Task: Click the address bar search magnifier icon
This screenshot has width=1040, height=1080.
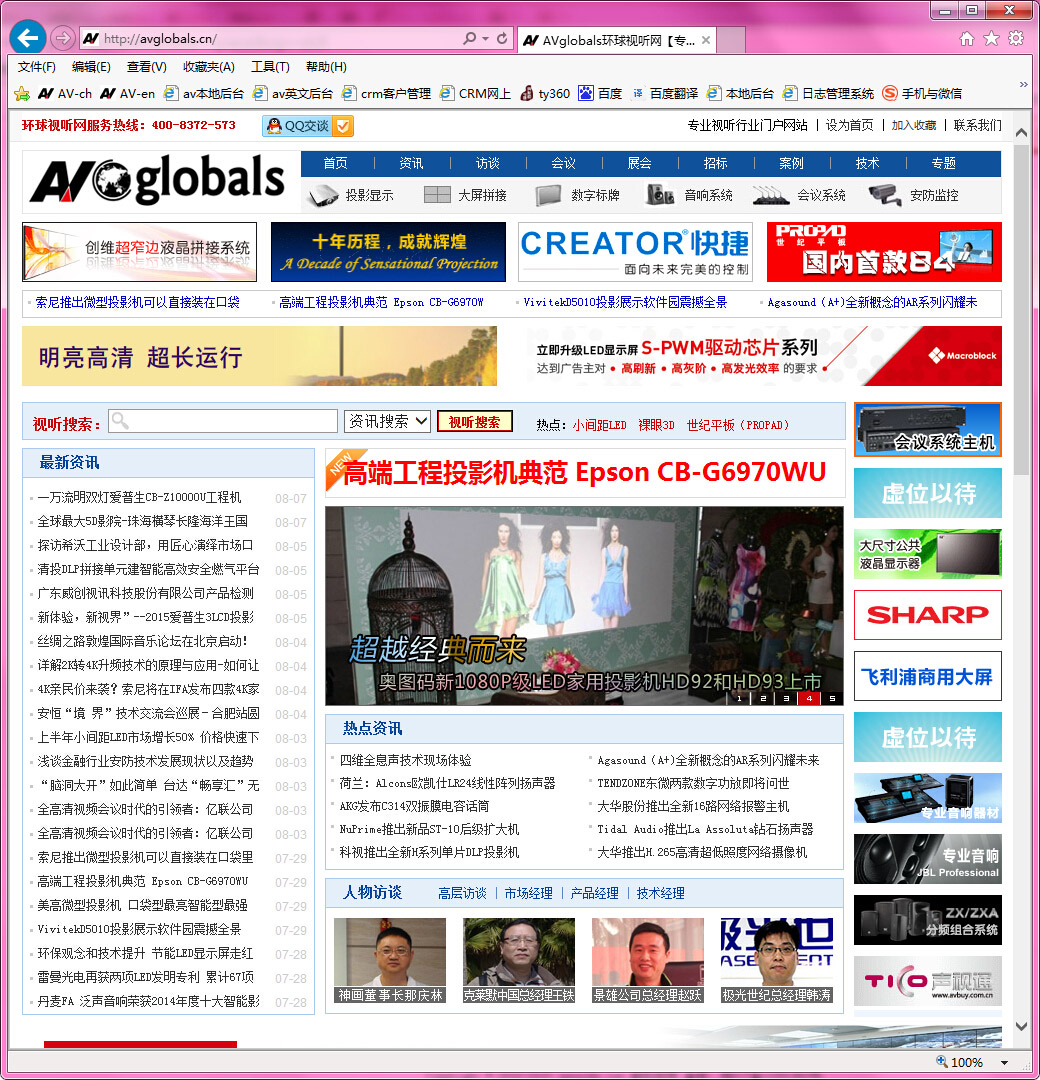Action: pos(470,39)
